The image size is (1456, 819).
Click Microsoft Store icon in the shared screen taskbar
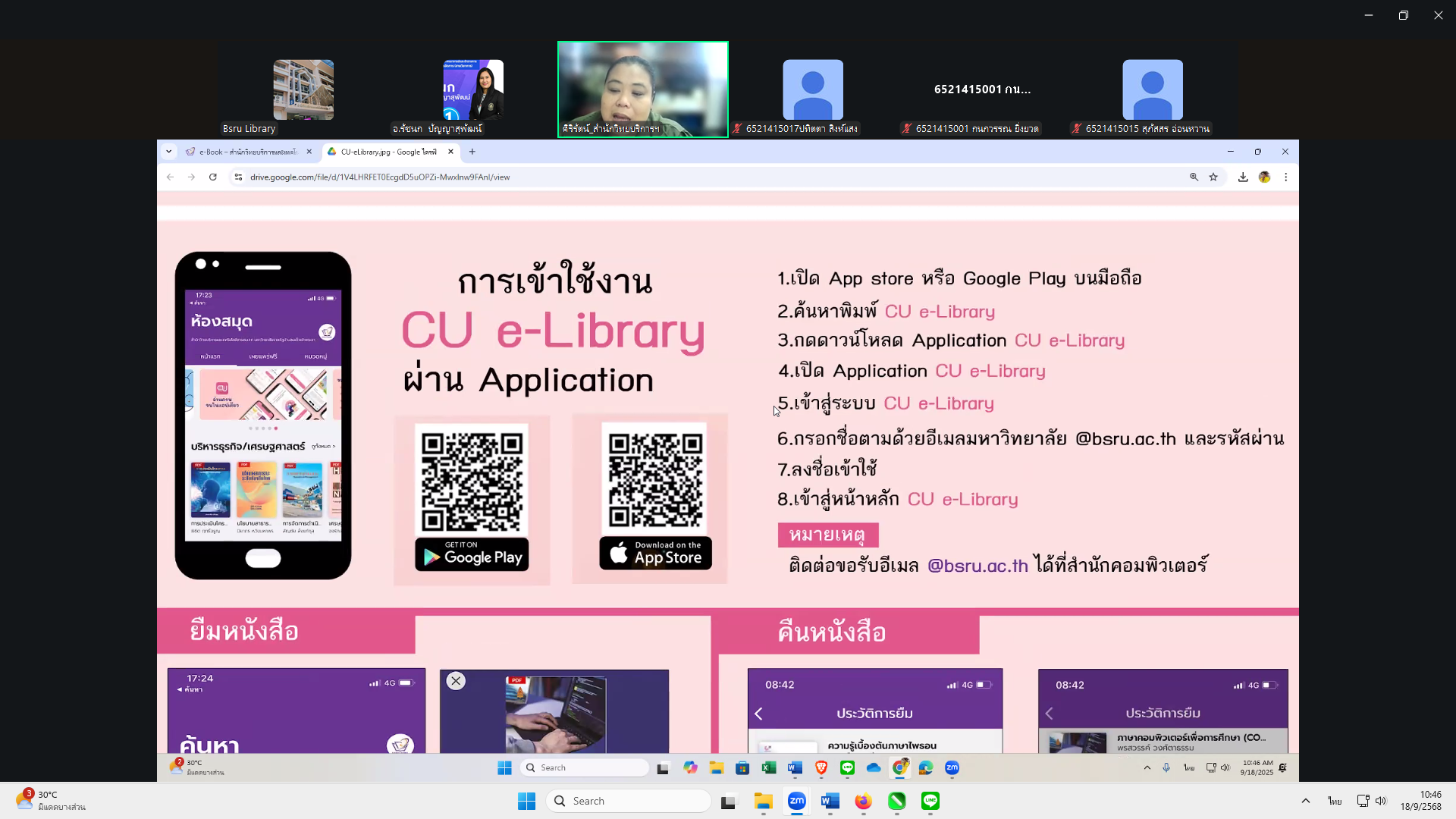(742, 767)
